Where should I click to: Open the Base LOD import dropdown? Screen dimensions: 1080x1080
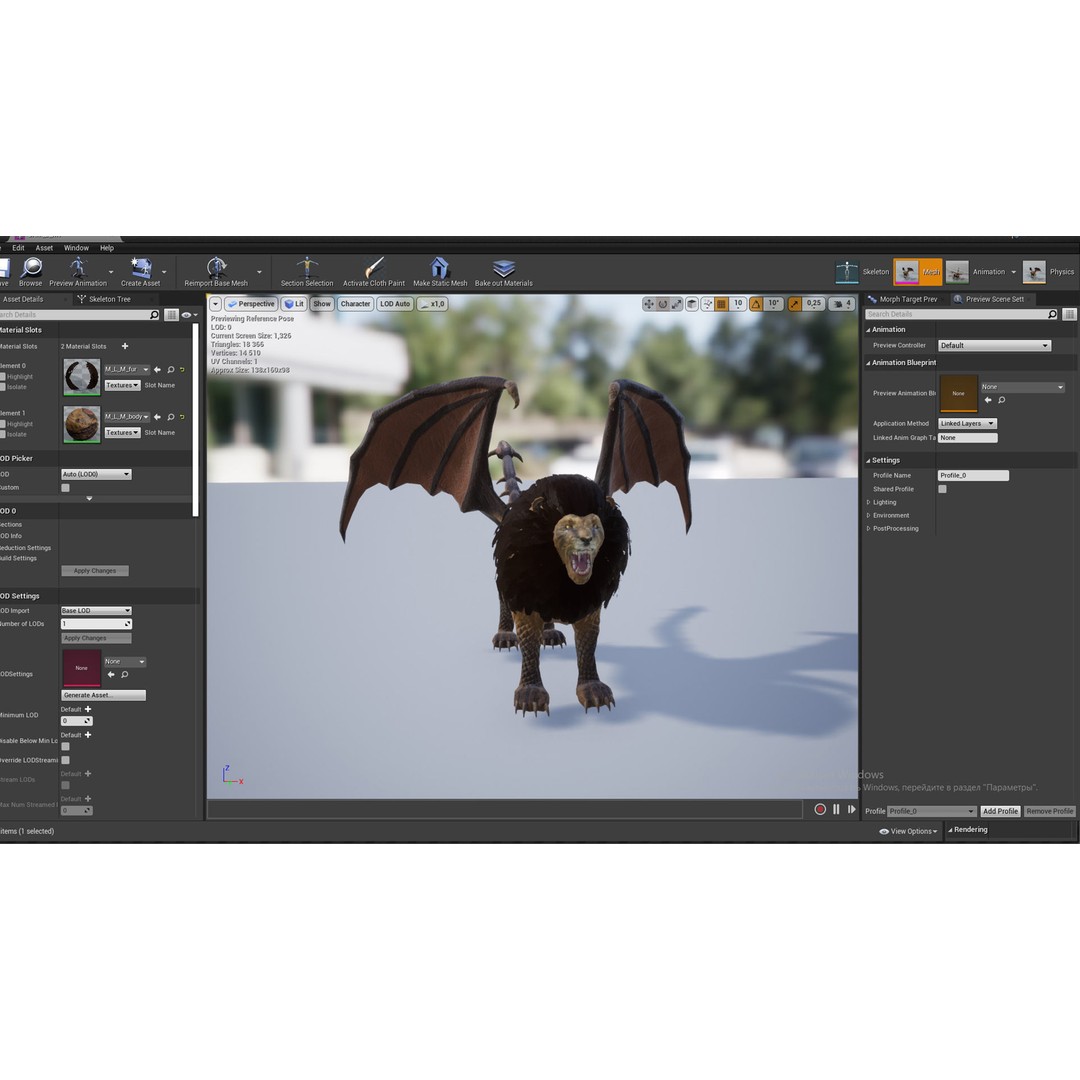(96, 611)
